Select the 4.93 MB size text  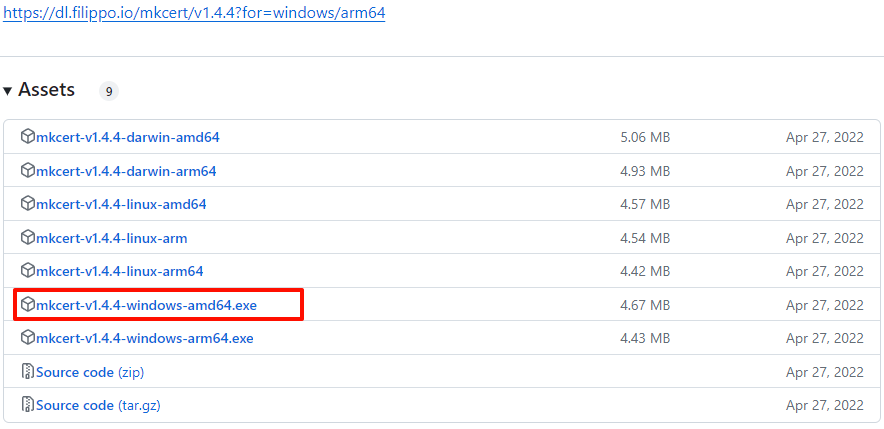[645, 171]
